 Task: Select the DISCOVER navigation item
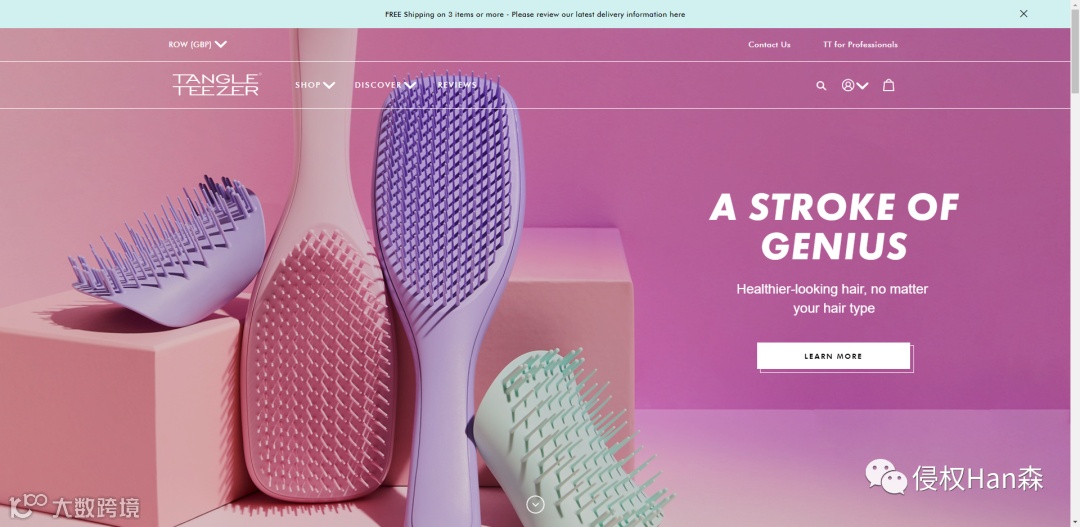point(378,85)
